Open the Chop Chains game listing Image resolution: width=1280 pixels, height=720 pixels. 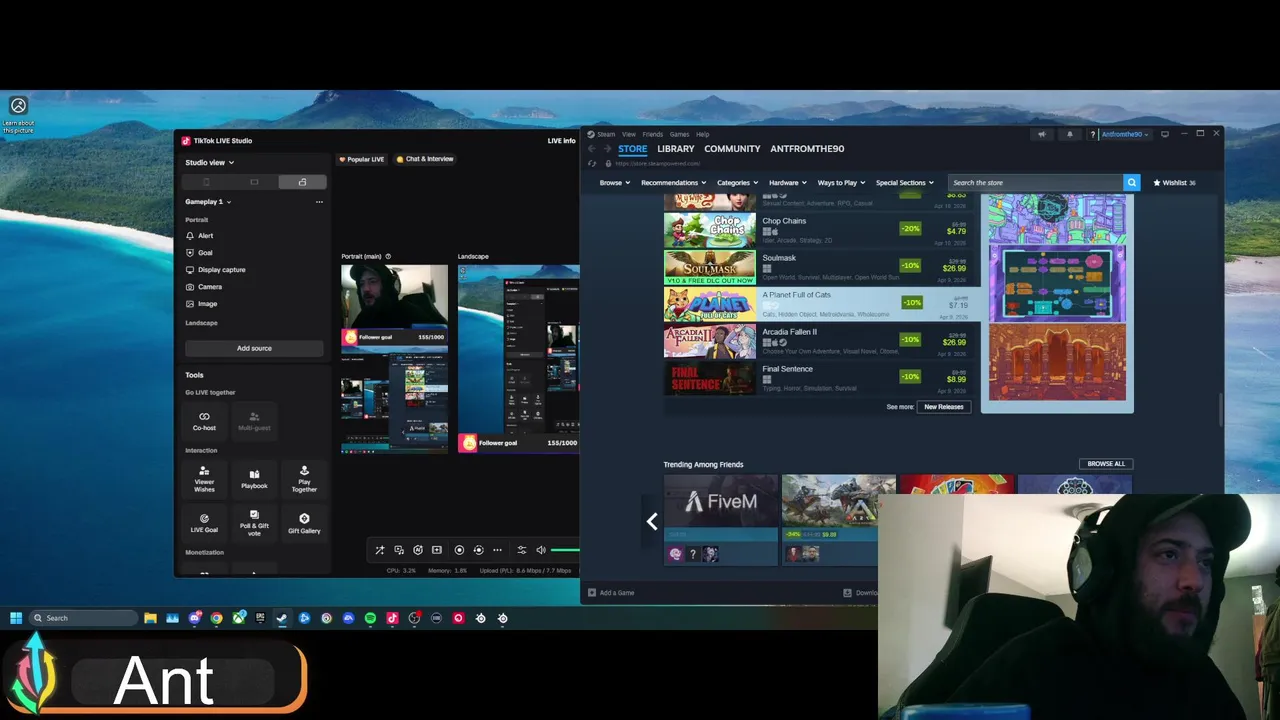(823, 230)
